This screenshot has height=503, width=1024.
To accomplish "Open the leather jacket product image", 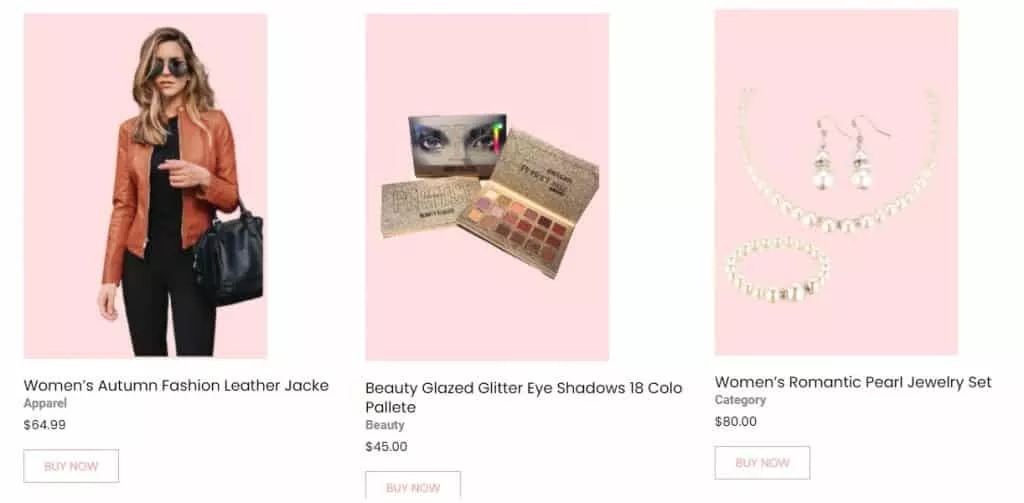I will [145, 186].
